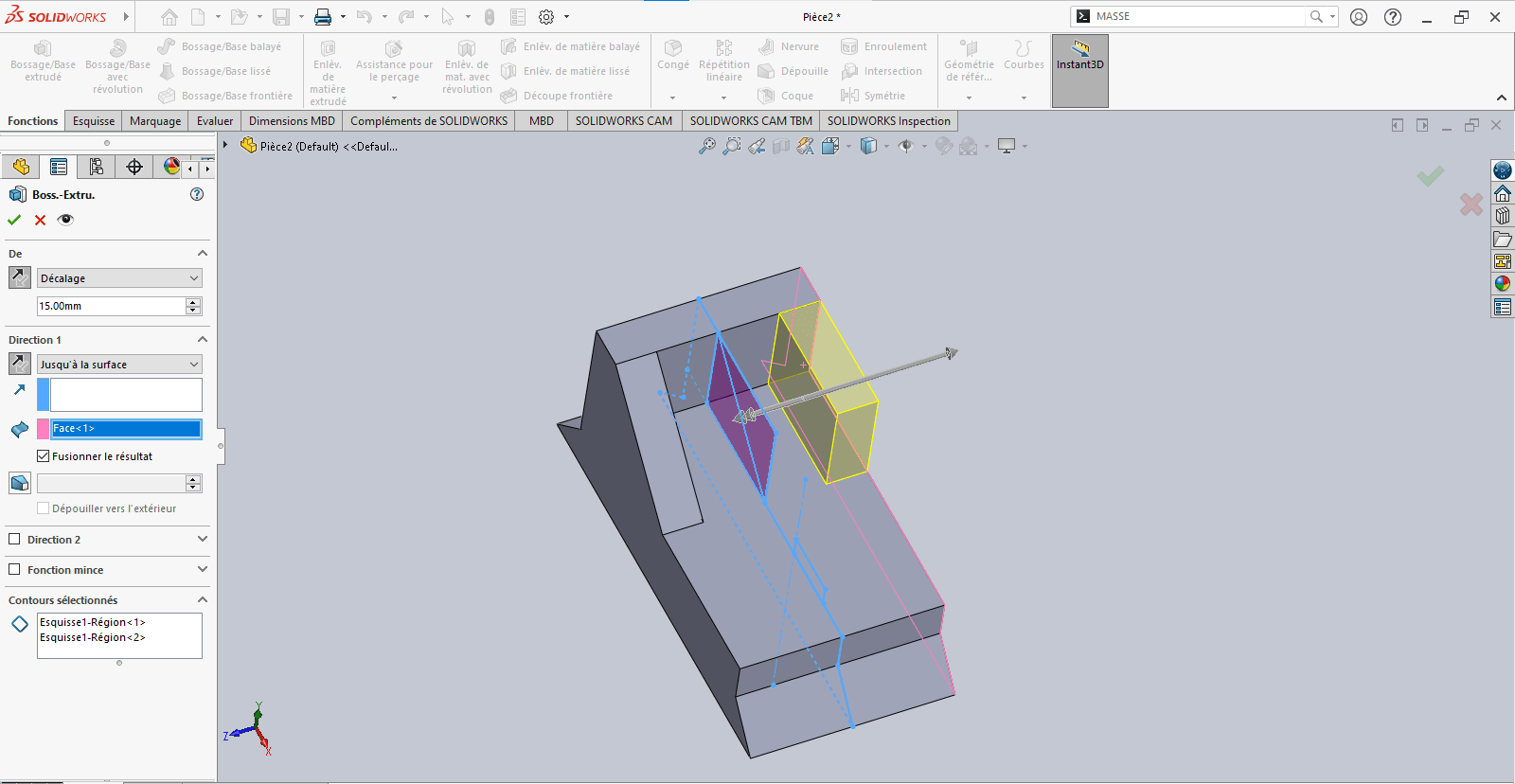Switch to the Esquisse tab
Viewport: 1515px width, 784px height.
point(94,121)
